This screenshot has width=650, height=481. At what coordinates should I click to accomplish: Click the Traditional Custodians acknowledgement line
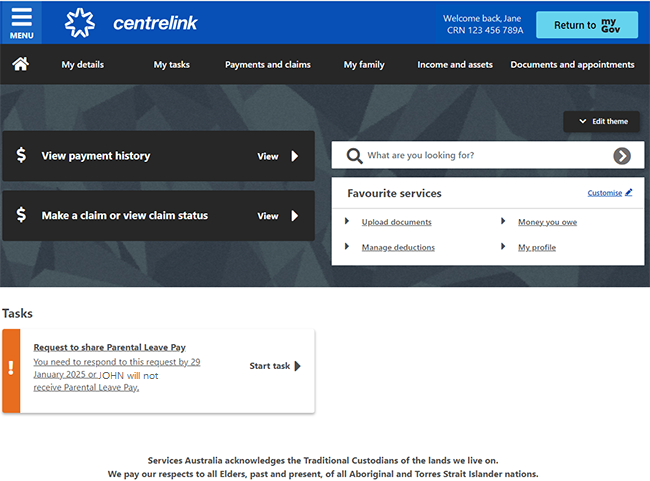click(323, 460)
